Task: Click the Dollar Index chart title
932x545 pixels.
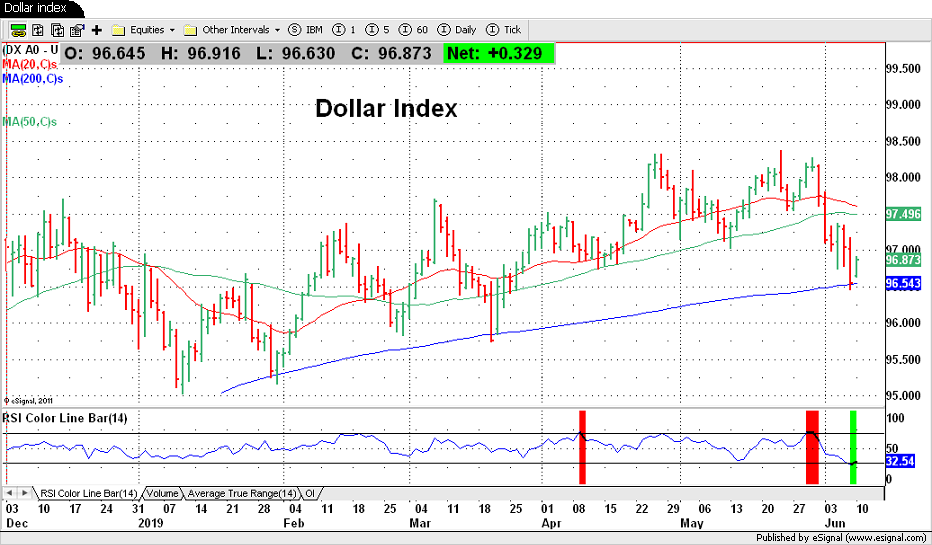Action: pyautogui.click(x=386, y=109)
